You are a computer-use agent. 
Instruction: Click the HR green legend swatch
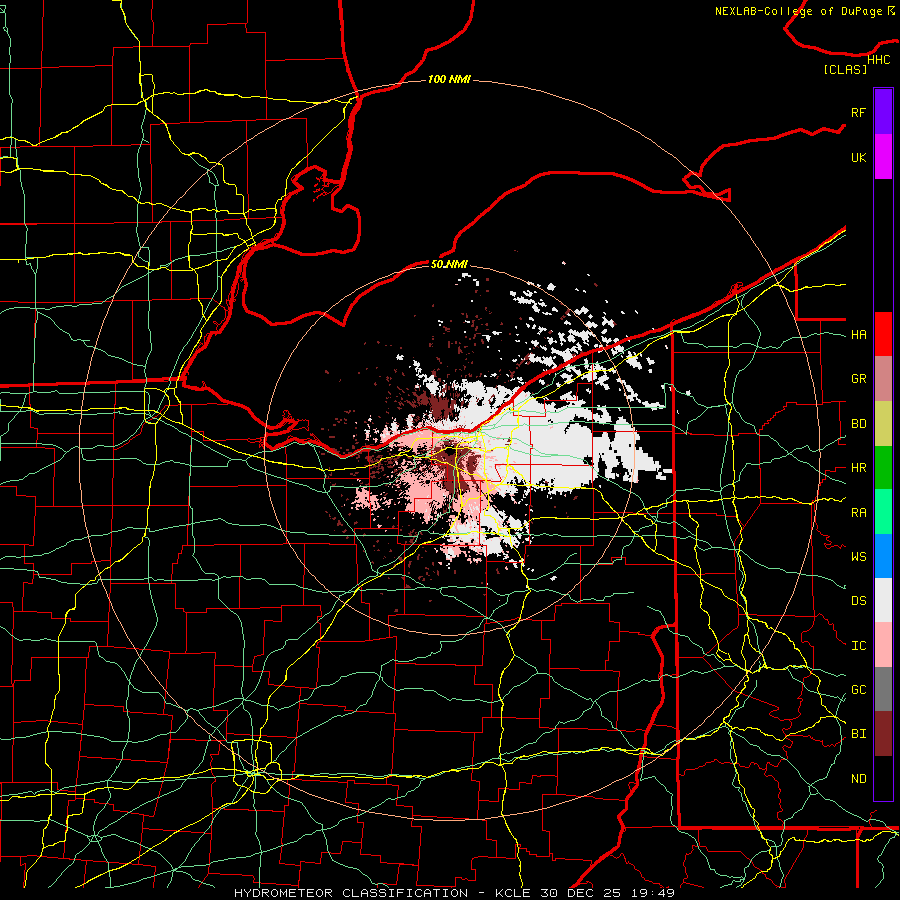(x=883, y=468)
